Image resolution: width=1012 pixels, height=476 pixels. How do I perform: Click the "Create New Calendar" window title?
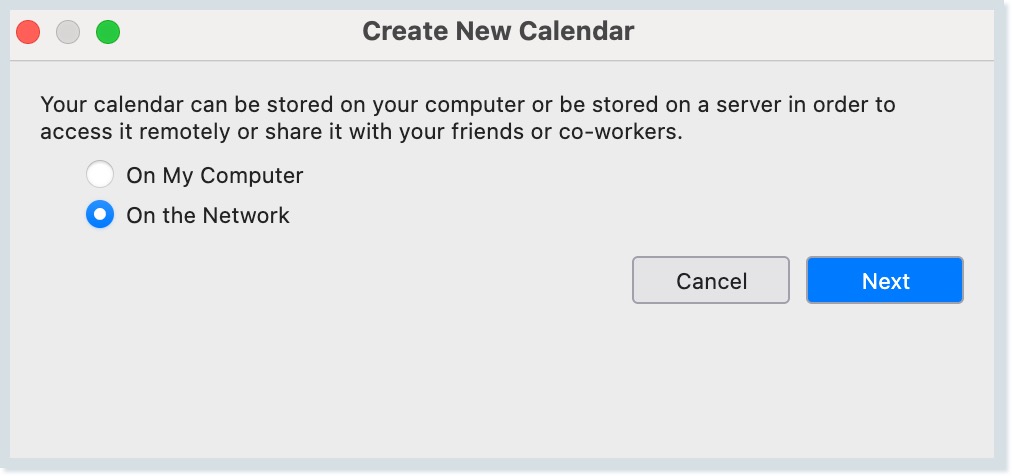498,31
